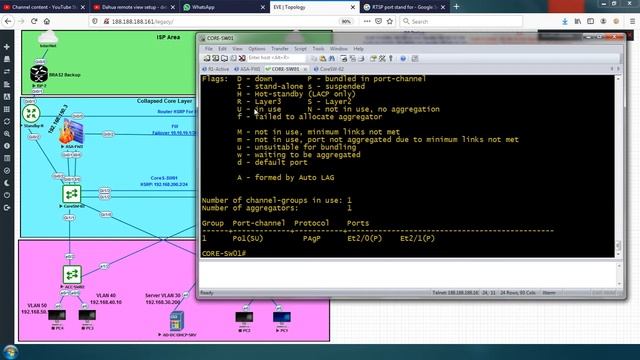The height and width of the screenshot is (360, 640).
Task: Switch to the ASA-FW session tab
Action: coord(247,69)
